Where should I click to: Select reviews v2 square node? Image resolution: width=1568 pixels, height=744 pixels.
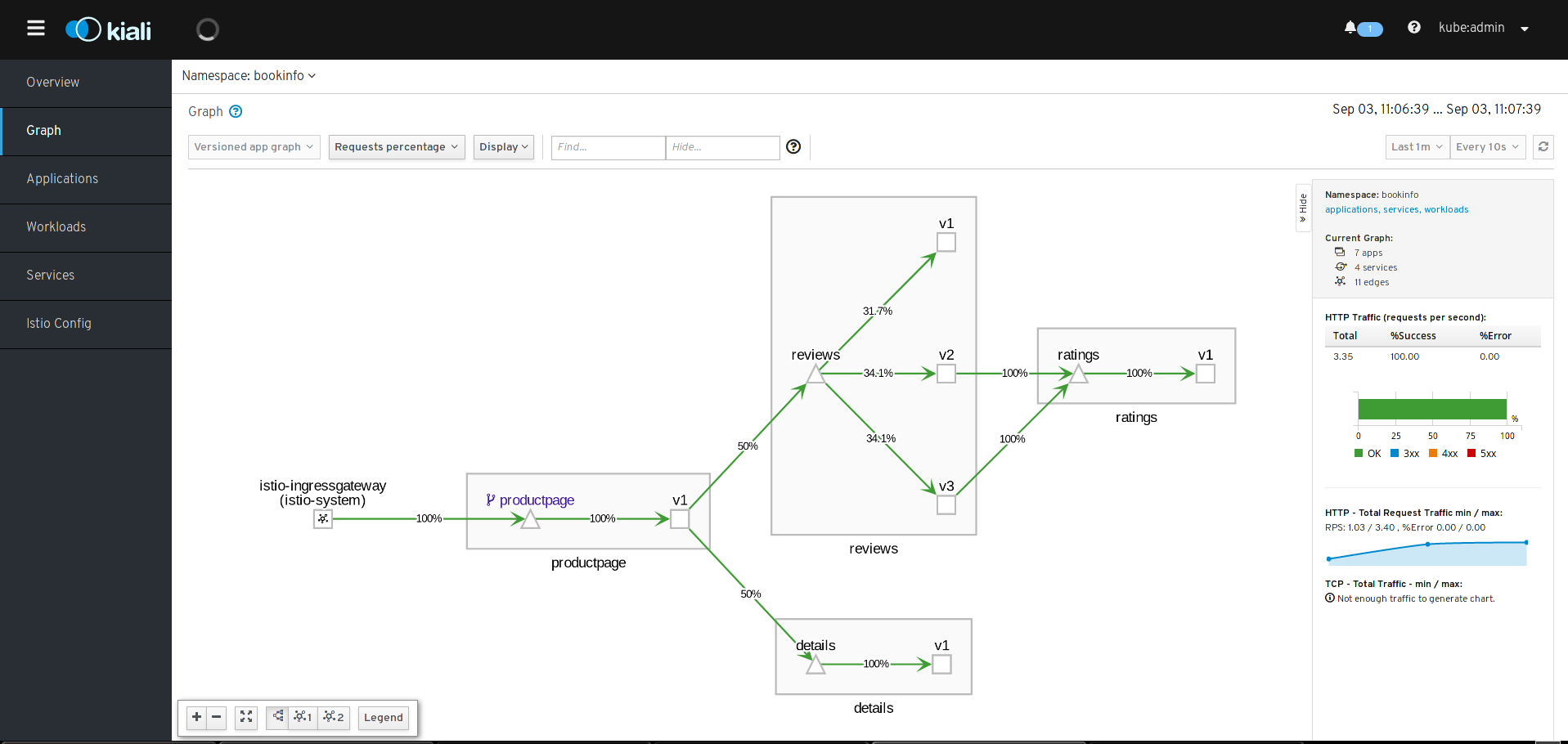[946, 374]
